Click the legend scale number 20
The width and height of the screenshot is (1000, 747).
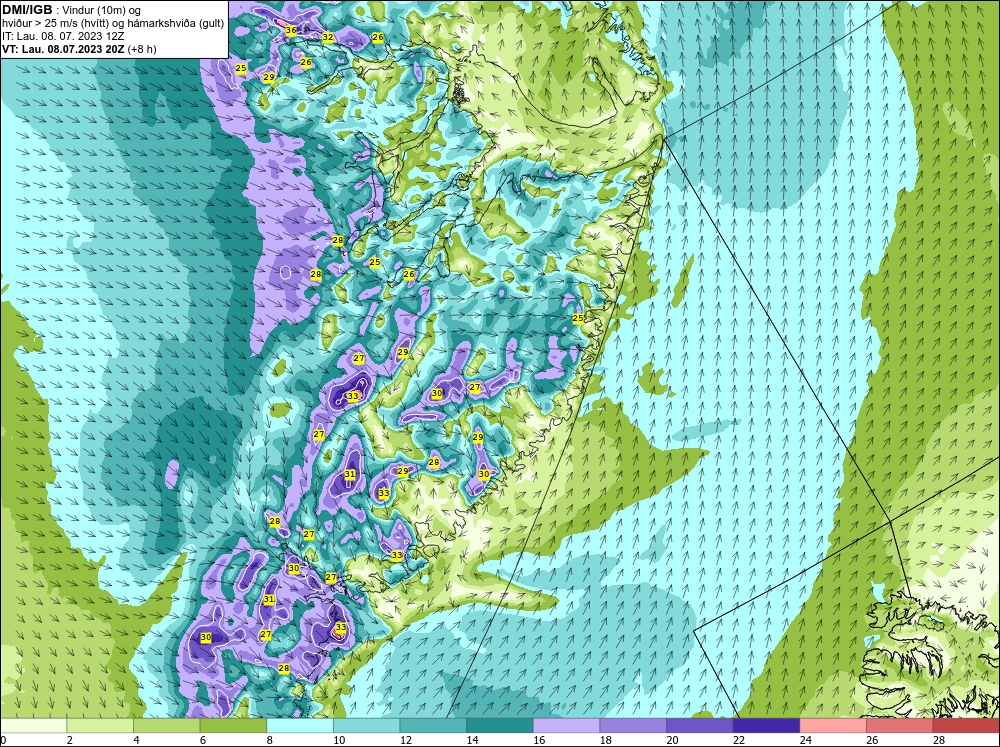pos(673,740)
